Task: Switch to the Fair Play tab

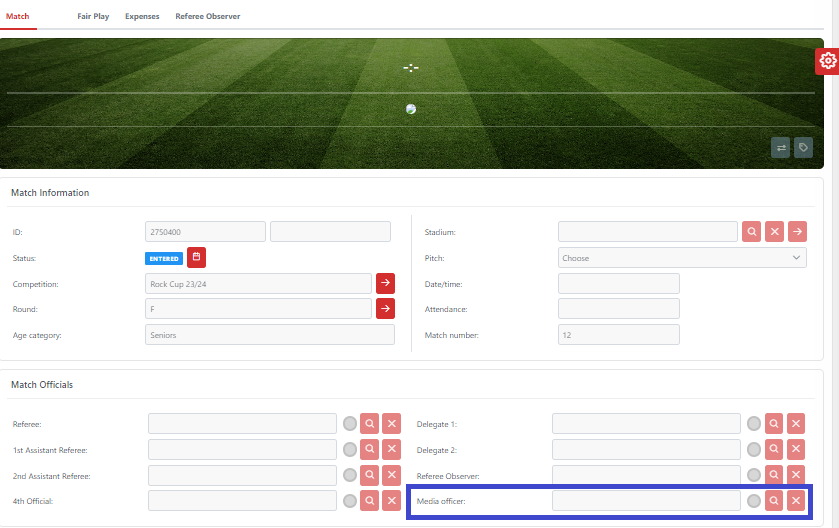Action: coord(93,17)
